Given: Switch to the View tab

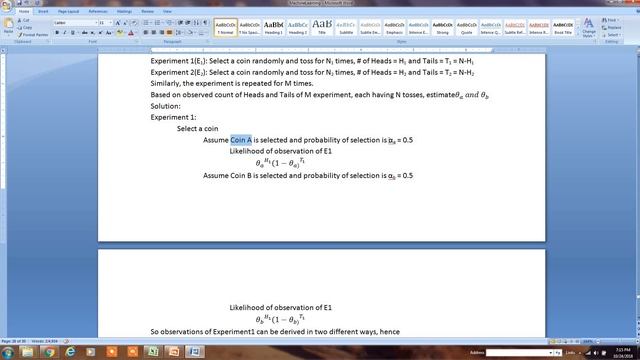Looking at the screenshot, I should click(x=167, y=11).
